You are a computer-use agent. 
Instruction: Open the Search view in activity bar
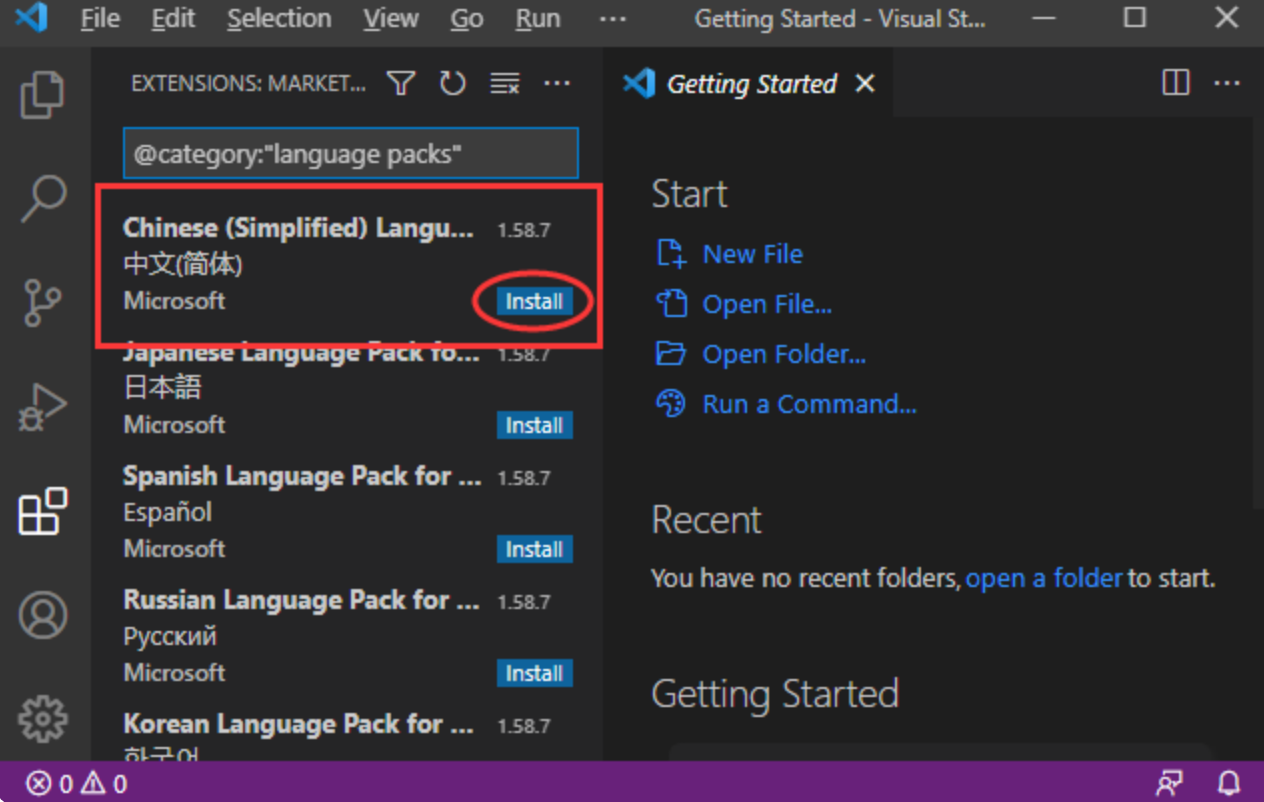[42, 198]
